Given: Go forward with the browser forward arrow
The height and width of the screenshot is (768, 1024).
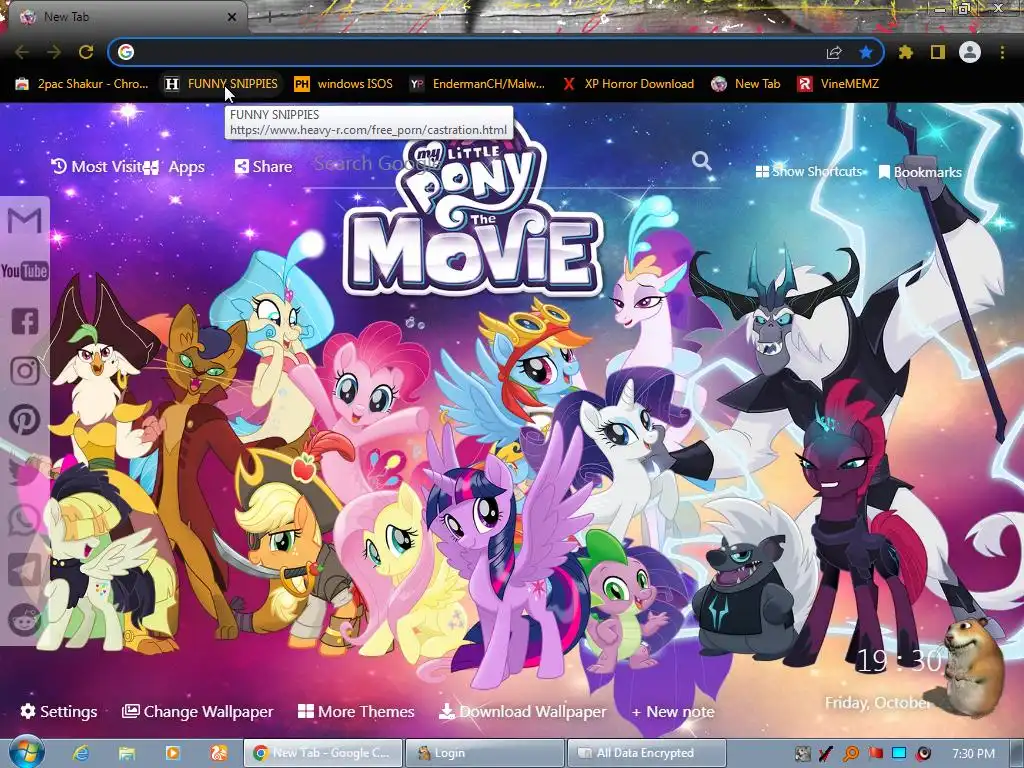Looking at the screenshot, I should click(x=54, y=52).
